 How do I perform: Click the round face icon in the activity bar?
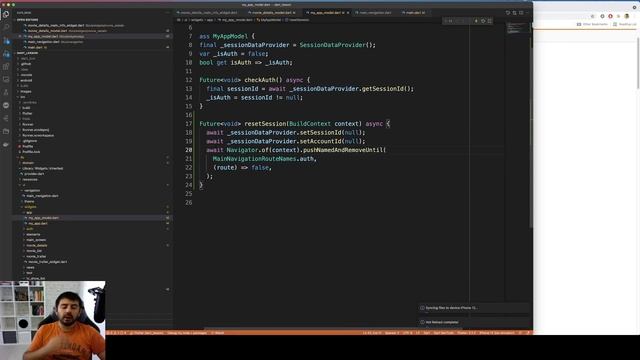click(6, 105)
